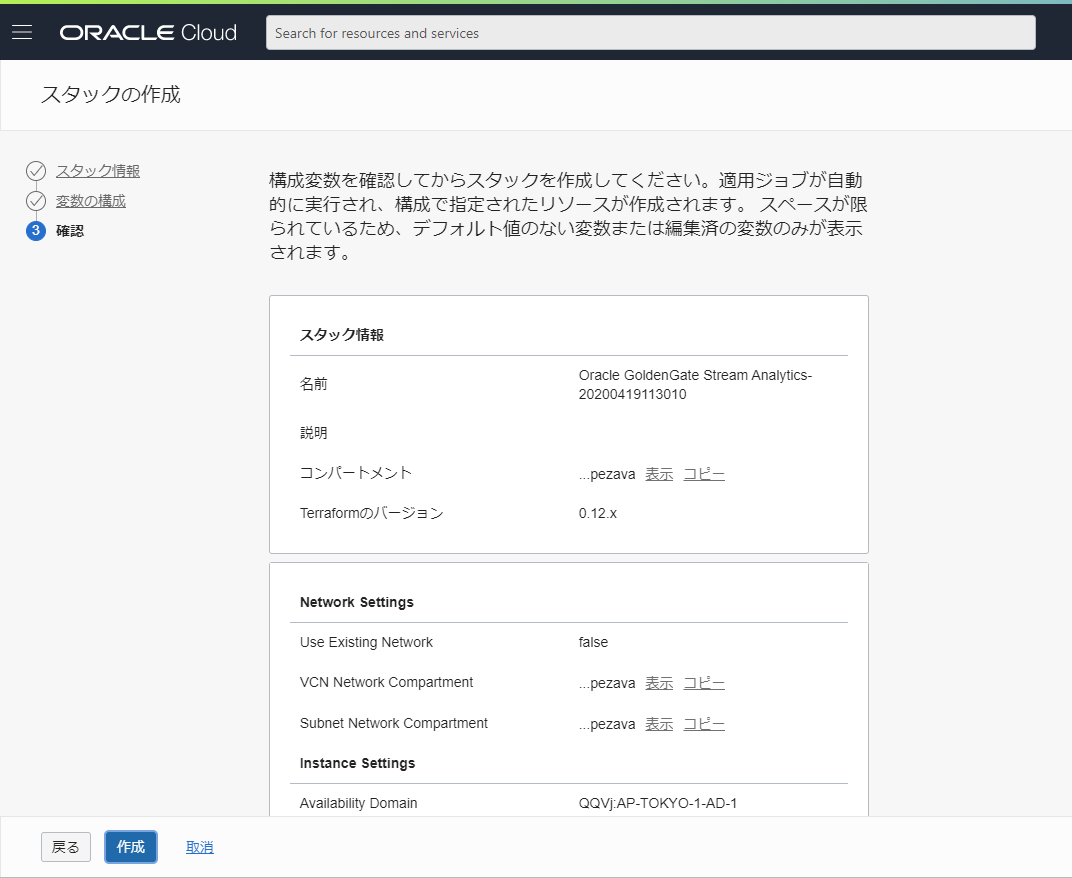Click the search for resources and services field
Image resolution: width=1072 pixels, height=878 pixels.
tap(649, 32)
